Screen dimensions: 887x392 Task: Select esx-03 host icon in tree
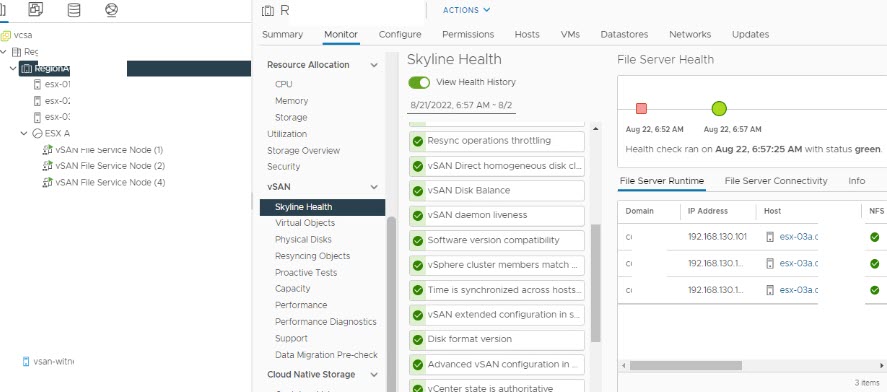coord(37,117)
